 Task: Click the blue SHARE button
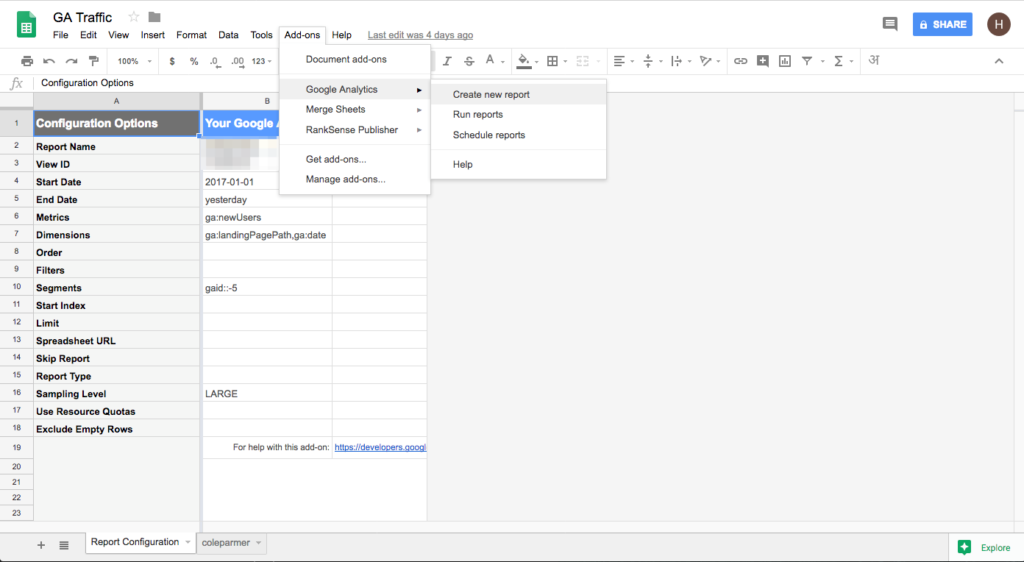pyautogui.click(x=942, y=24)
